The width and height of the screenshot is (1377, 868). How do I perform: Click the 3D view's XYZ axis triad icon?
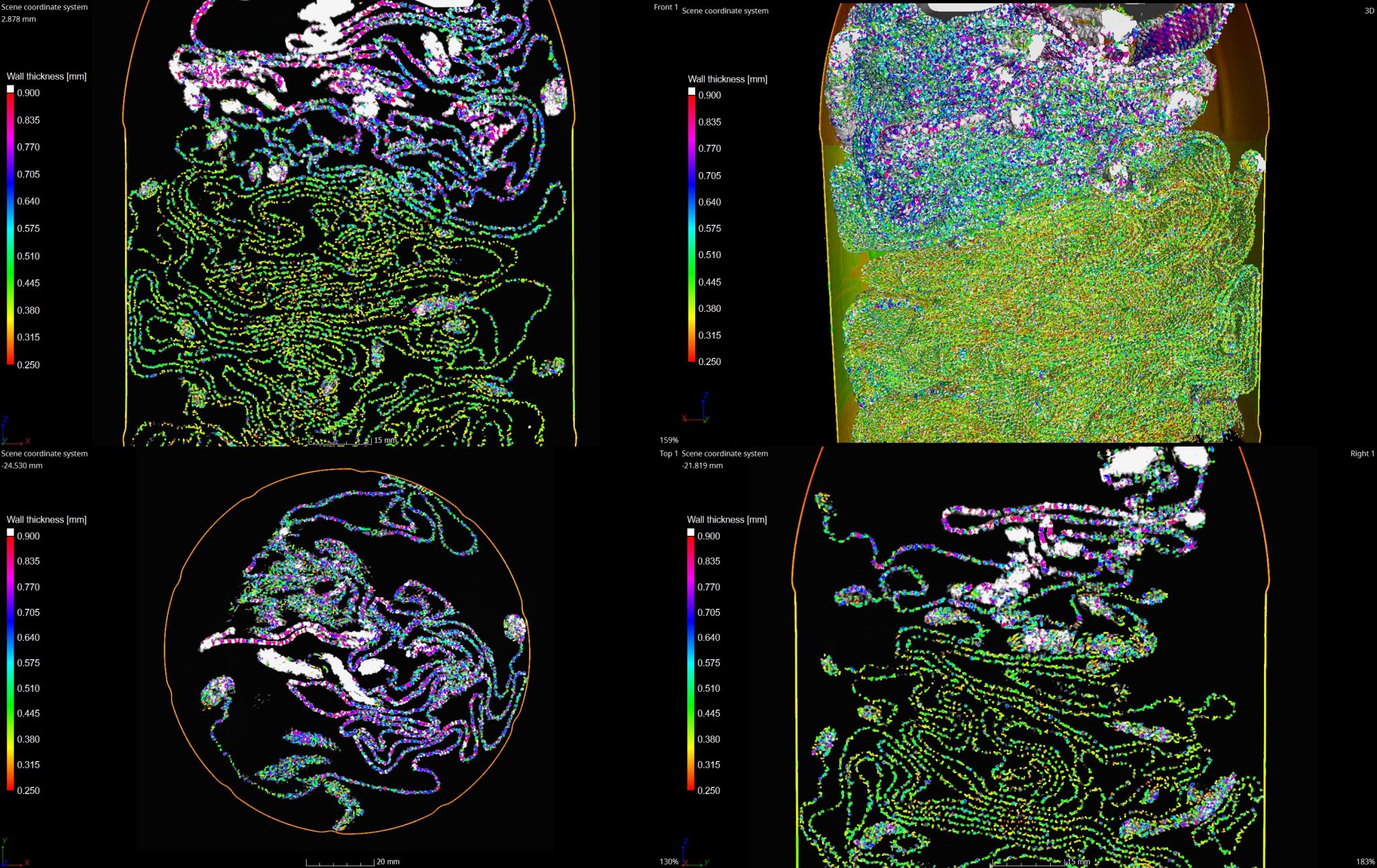[697, 409]
